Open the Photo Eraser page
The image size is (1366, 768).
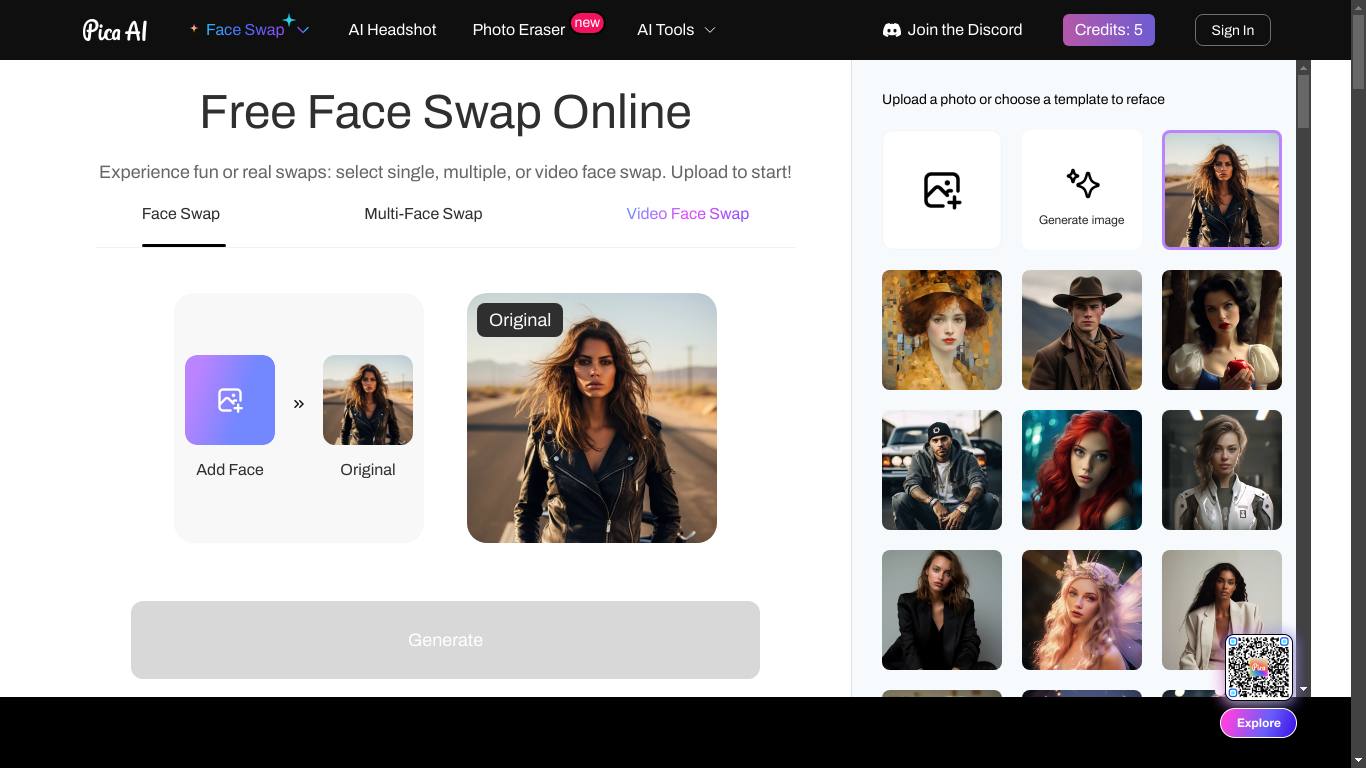click(x=518, y=30)
